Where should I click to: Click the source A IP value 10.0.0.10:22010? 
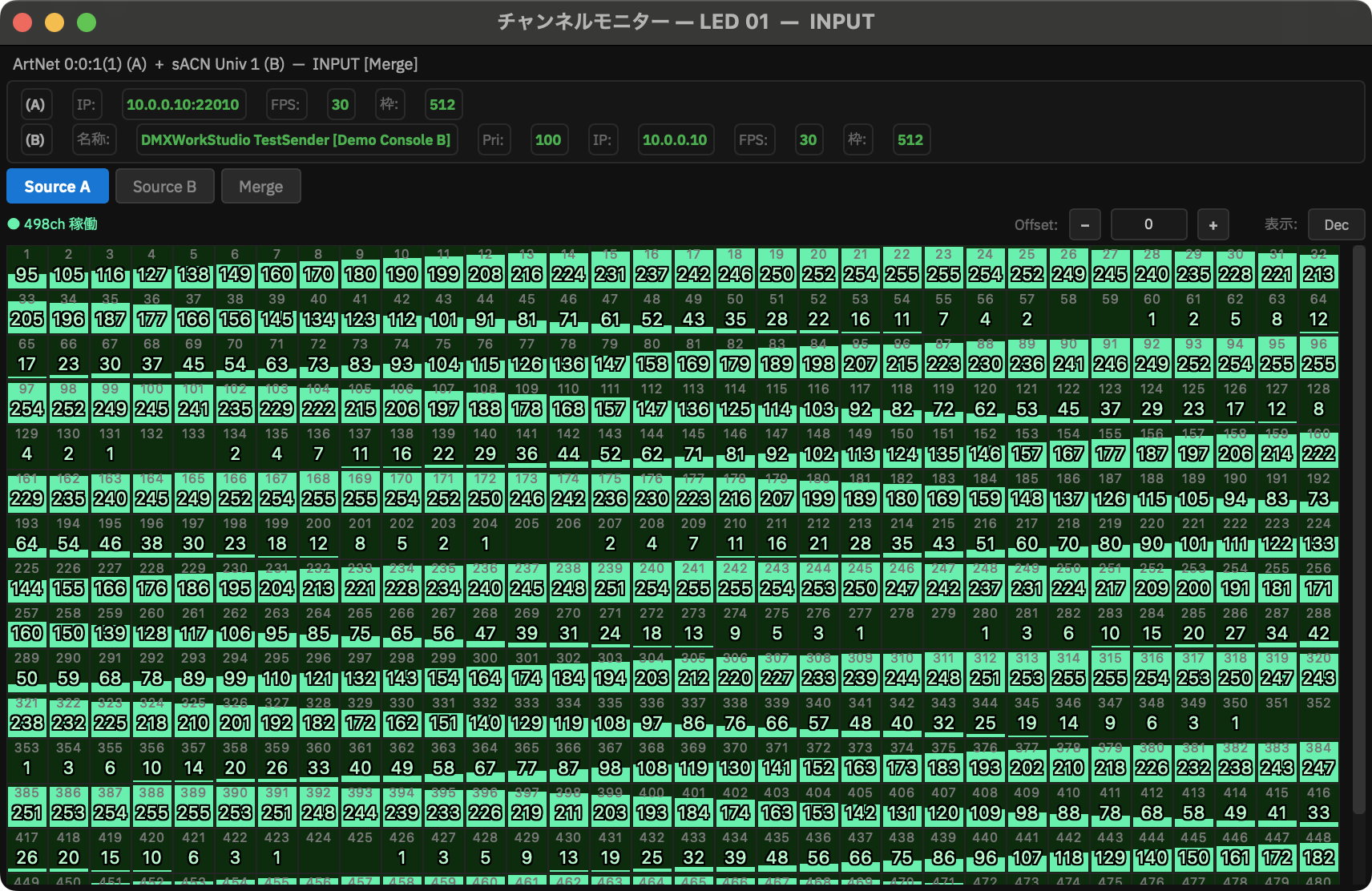183,104
